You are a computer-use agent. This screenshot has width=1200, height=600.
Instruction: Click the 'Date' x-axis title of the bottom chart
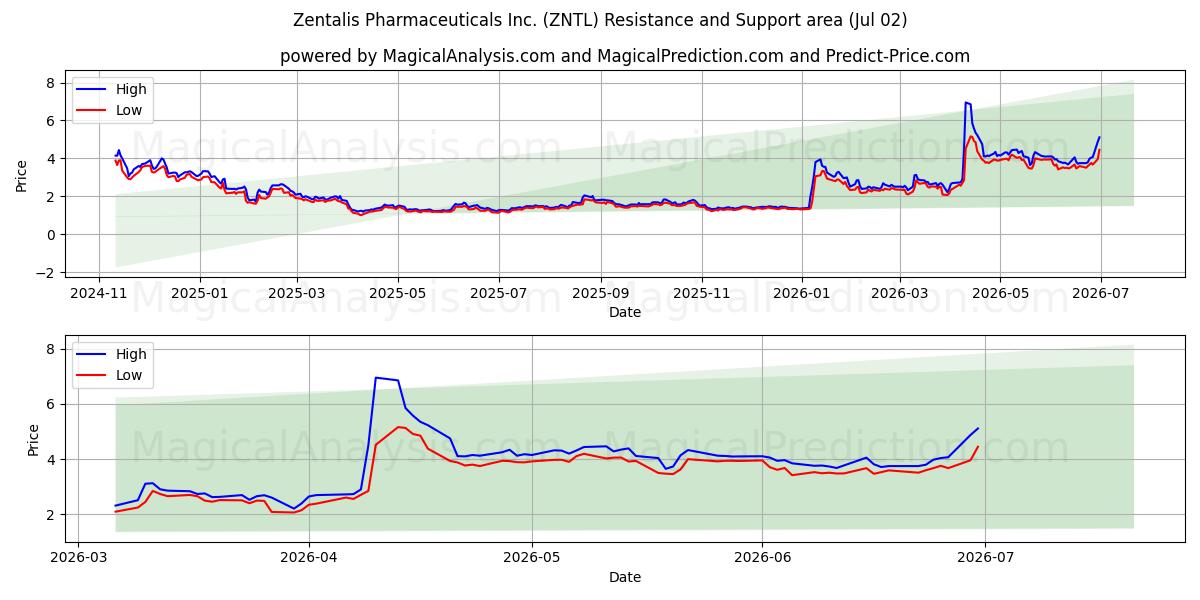pos(625,577)
